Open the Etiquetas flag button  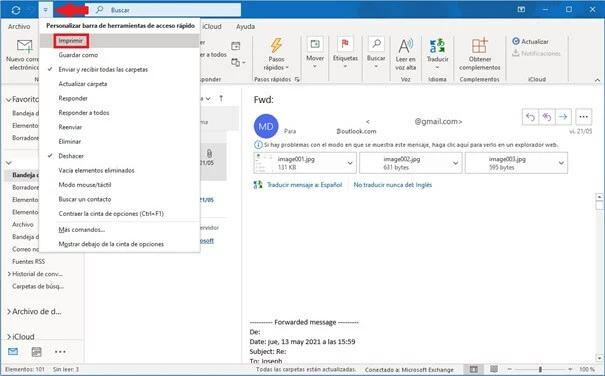click(345, 53)
